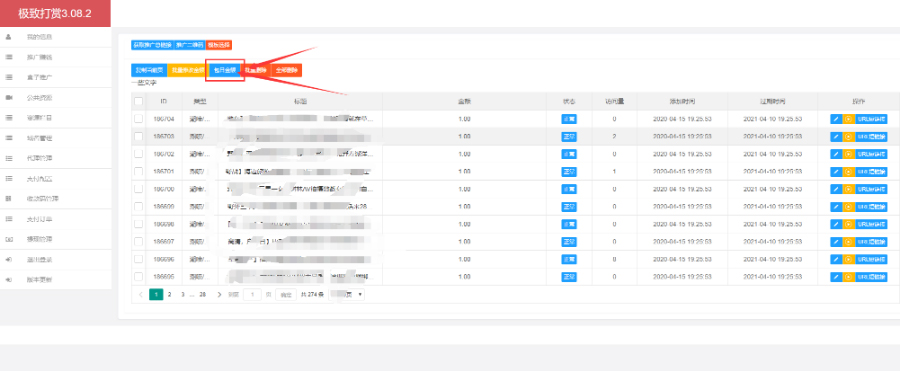Viewport: 900px width, 371px height.
Task: Click the blue status badge for row 186702
Action: pos(569,154)
